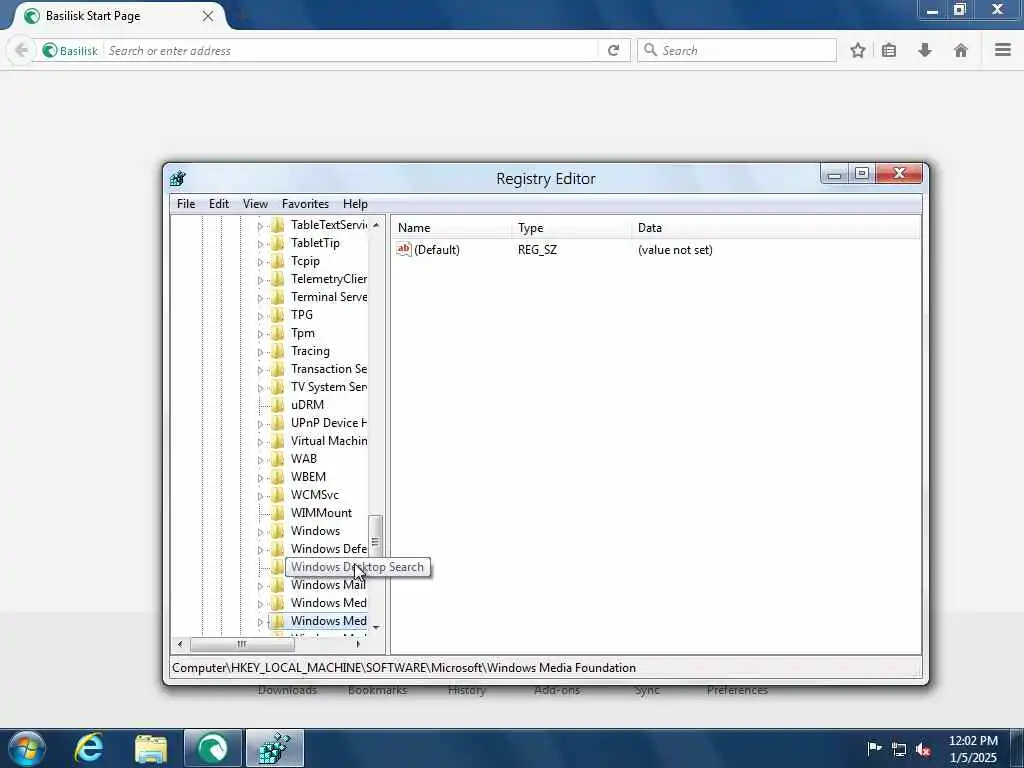This screenshot has height=768, width=1024.
Task: Bookmark this page with the star icon
Action: coord(857,50)
